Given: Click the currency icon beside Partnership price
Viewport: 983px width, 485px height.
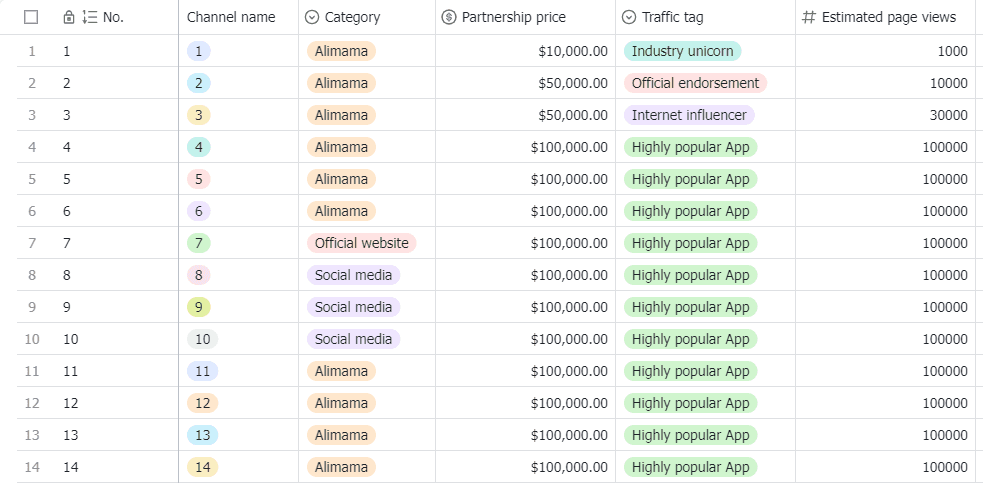Looking at the screenshot, I should pyautogui.click(x=449, y=17).
